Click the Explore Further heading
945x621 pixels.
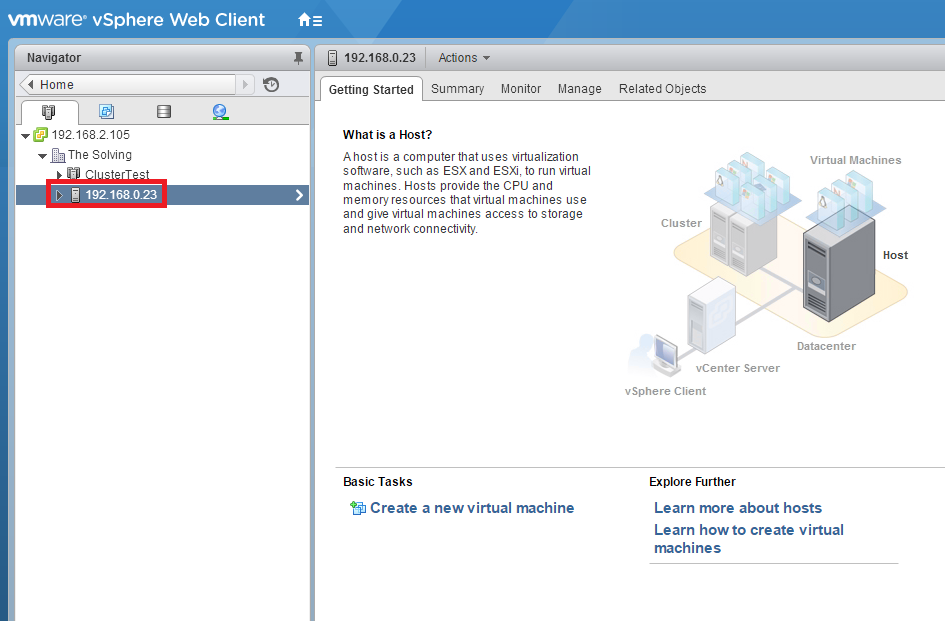[692, 482]
